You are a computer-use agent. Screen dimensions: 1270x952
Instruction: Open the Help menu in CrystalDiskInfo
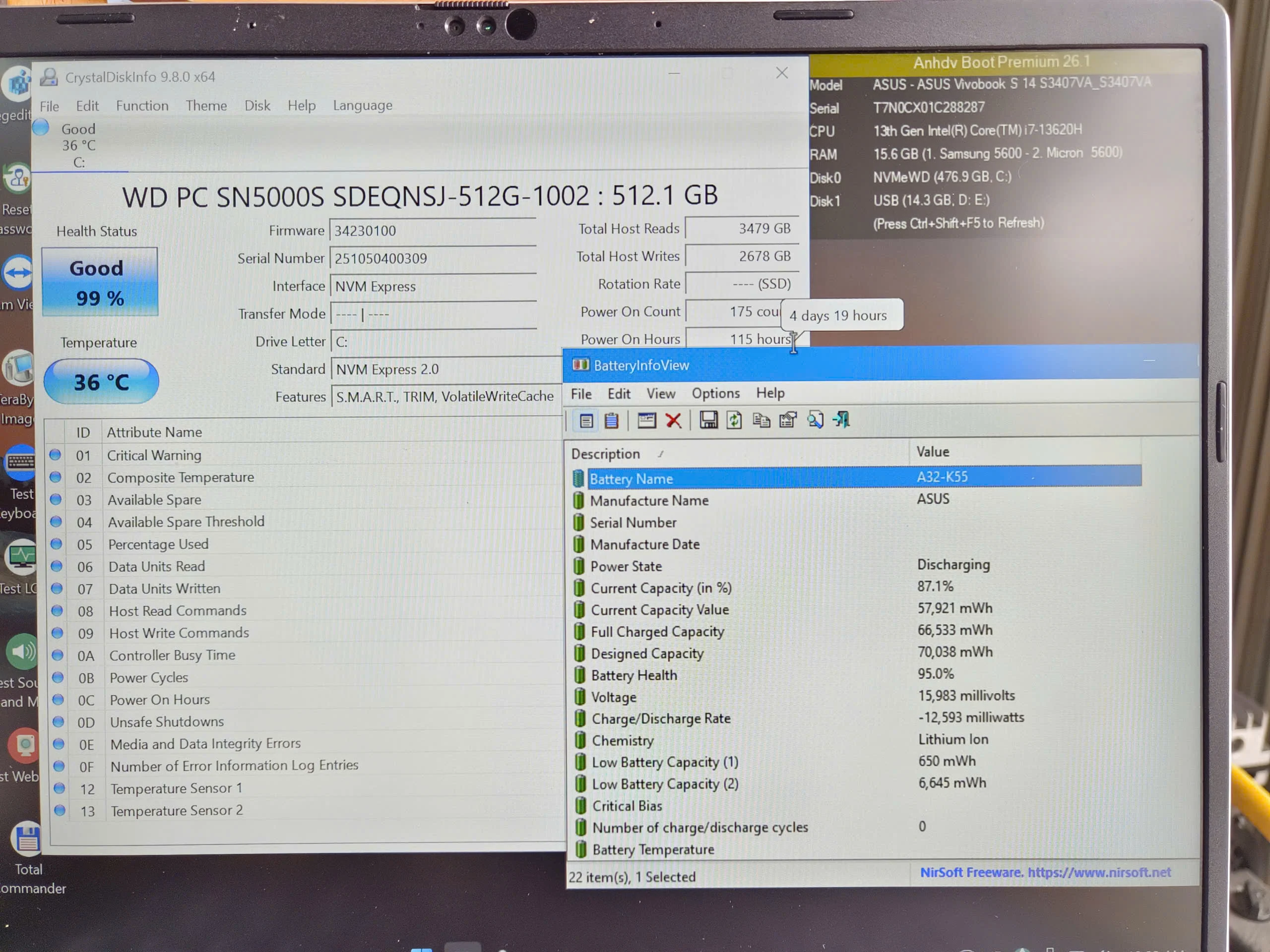click(x=302, y=106)
